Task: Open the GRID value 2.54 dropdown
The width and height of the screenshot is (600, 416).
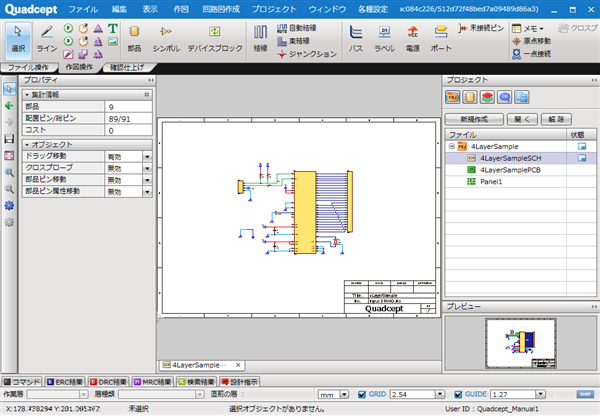Action: coord(440,394)
